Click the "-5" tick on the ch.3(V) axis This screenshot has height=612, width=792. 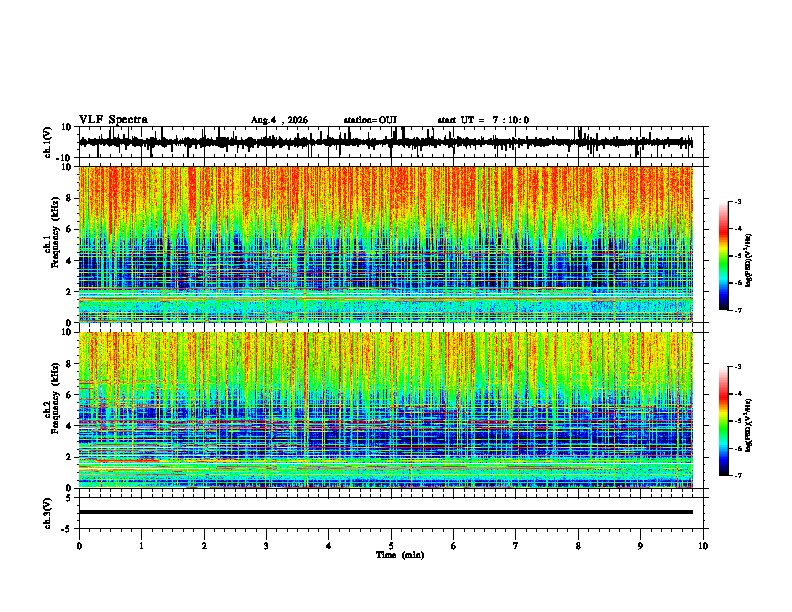(x=67, y=529)
